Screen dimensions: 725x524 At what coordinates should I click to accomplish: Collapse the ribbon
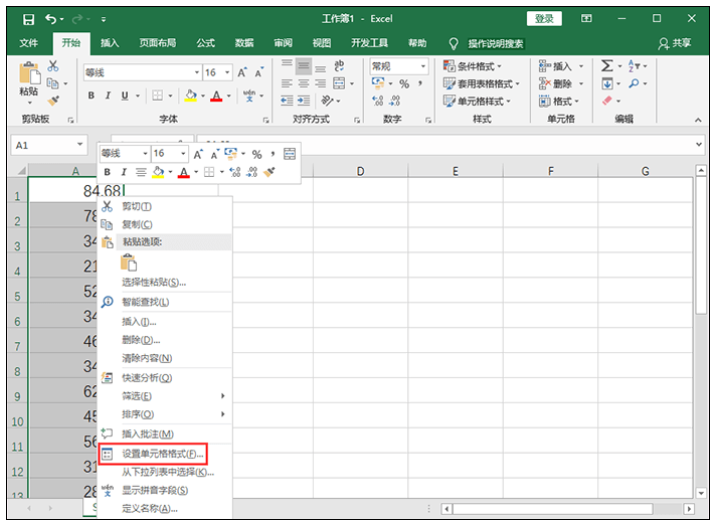click(x=698, y=120)
